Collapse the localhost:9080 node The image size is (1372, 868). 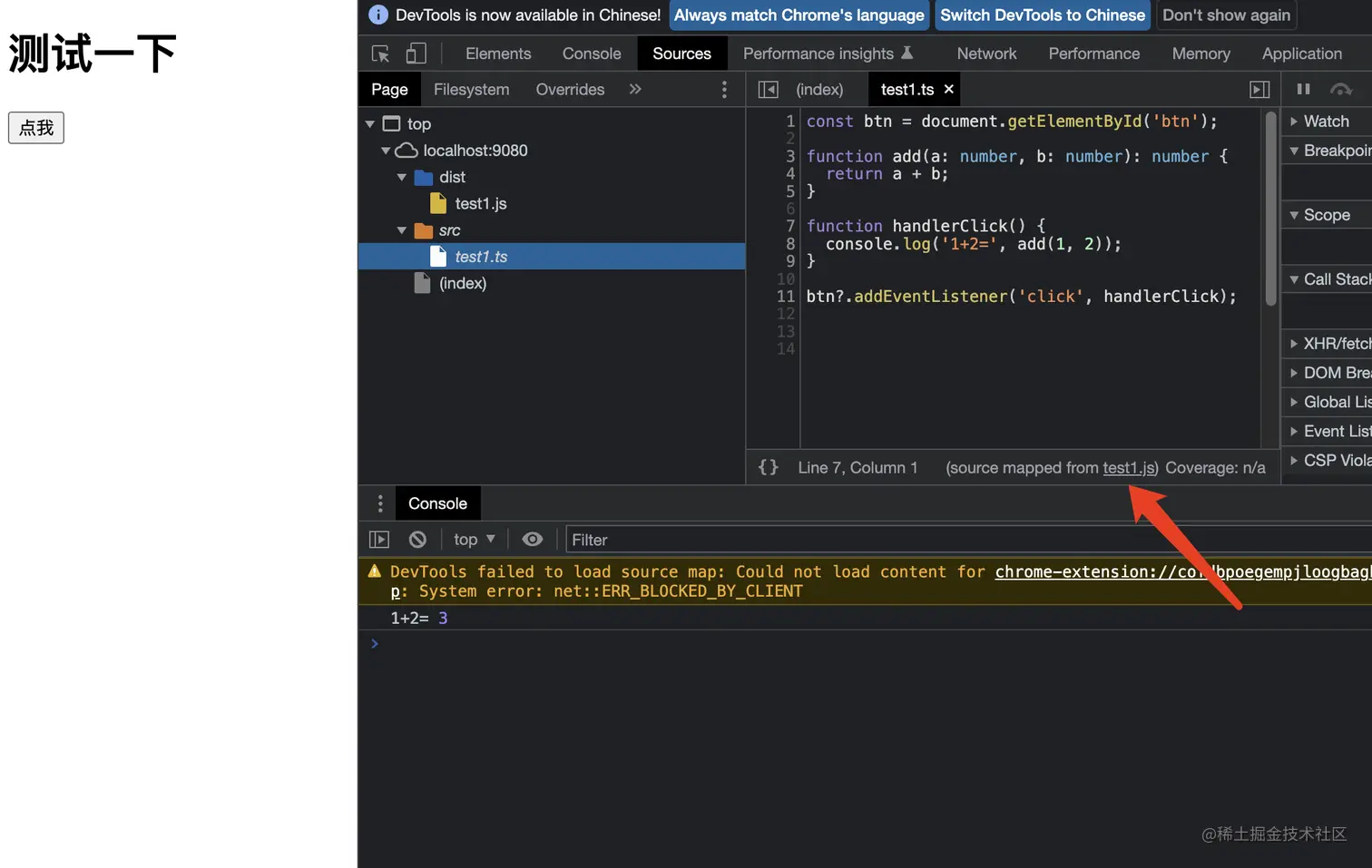pos(386,151)
